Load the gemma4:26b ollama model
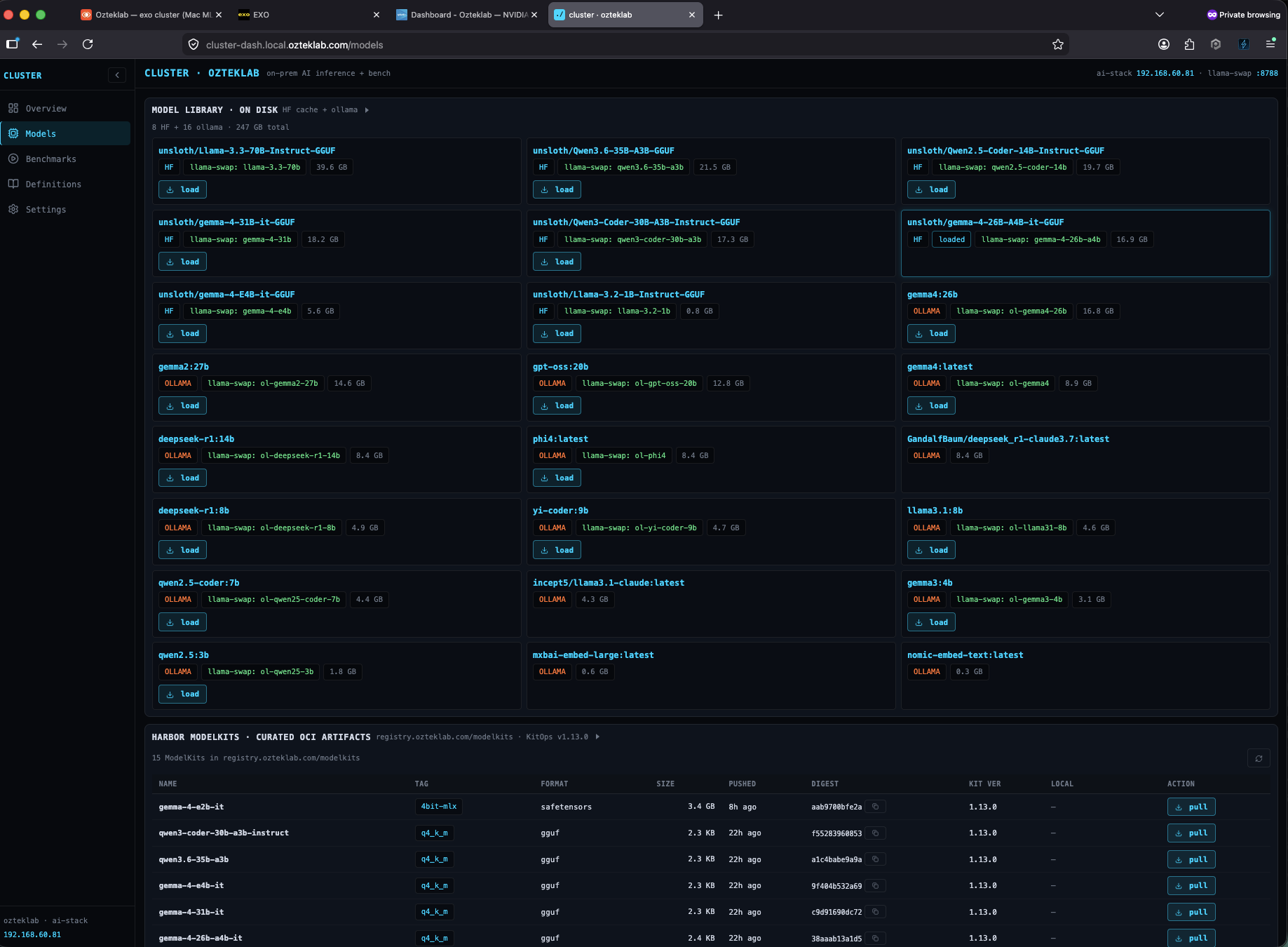Screen dimensions: 1288x947 pos(931,334)
